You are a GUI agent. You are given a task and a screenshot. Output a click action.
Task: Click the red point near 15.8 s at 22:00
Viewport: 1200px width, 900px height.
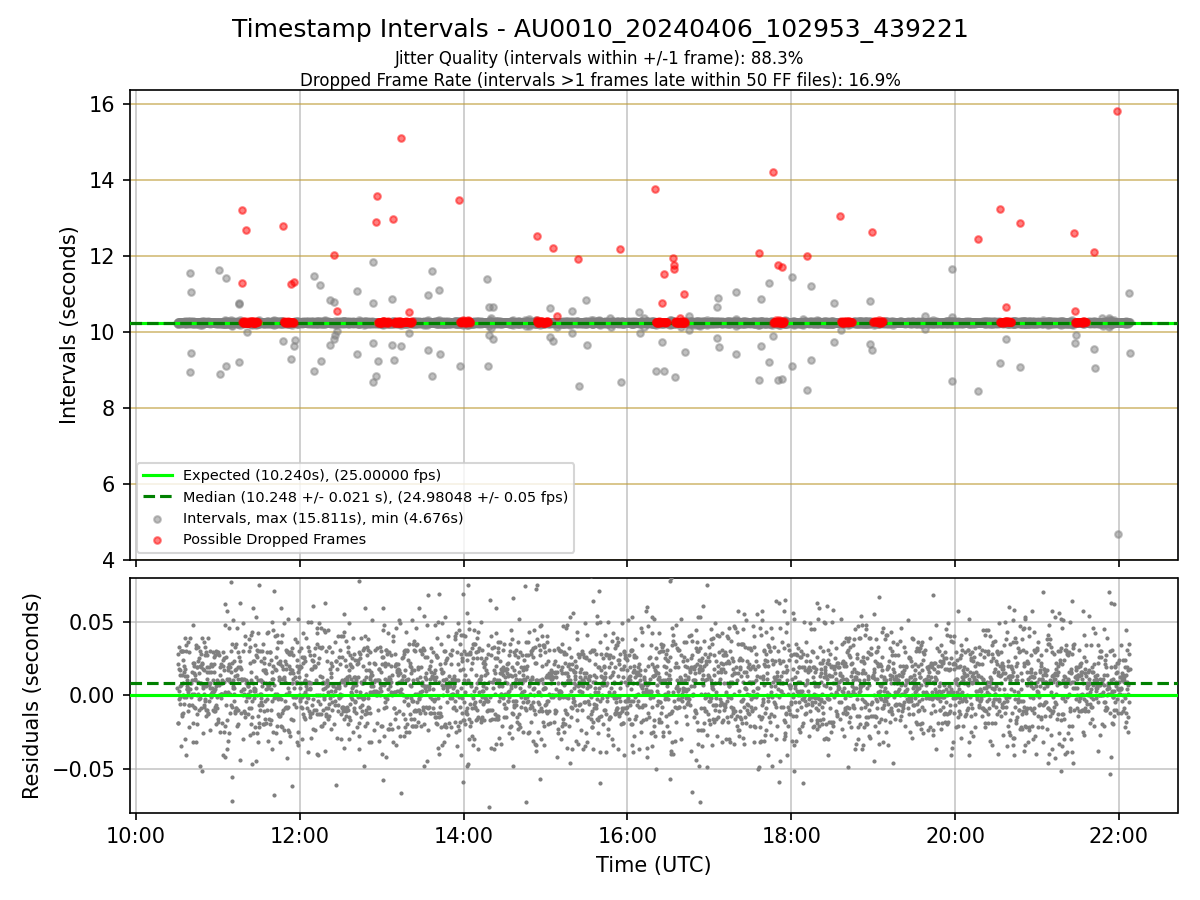(x=1117, y=111)
